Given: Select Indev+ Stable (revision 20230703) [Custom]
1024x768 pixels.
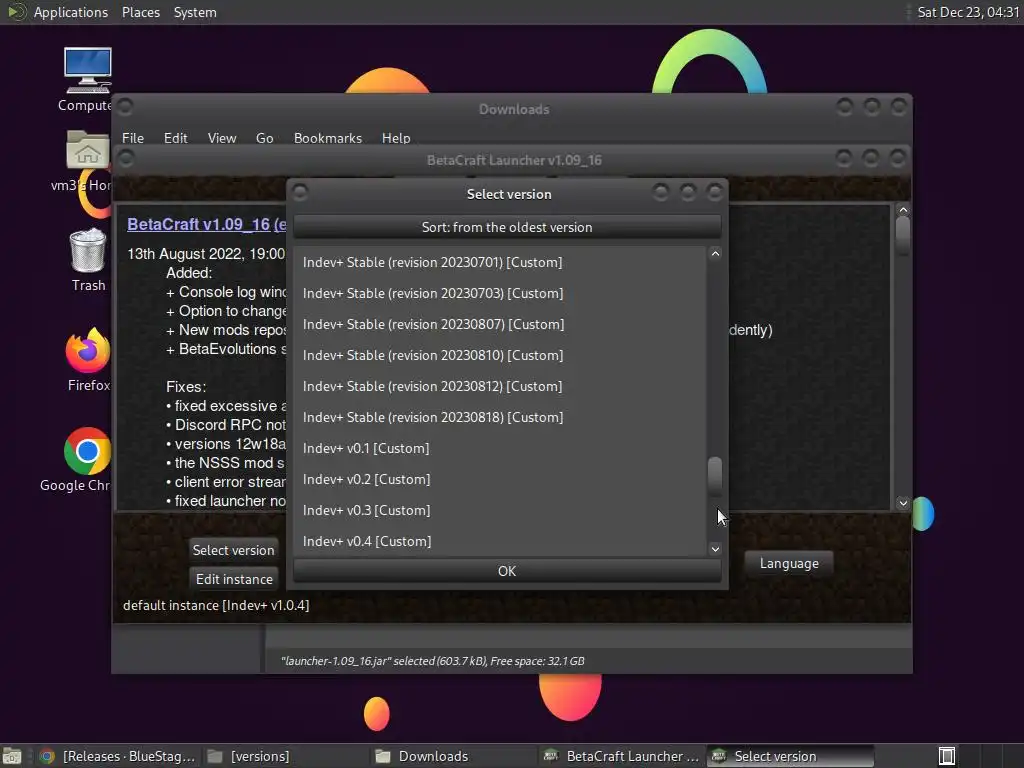Looking at the screenshot, I should pyautogui.click(x=500, y=293).
